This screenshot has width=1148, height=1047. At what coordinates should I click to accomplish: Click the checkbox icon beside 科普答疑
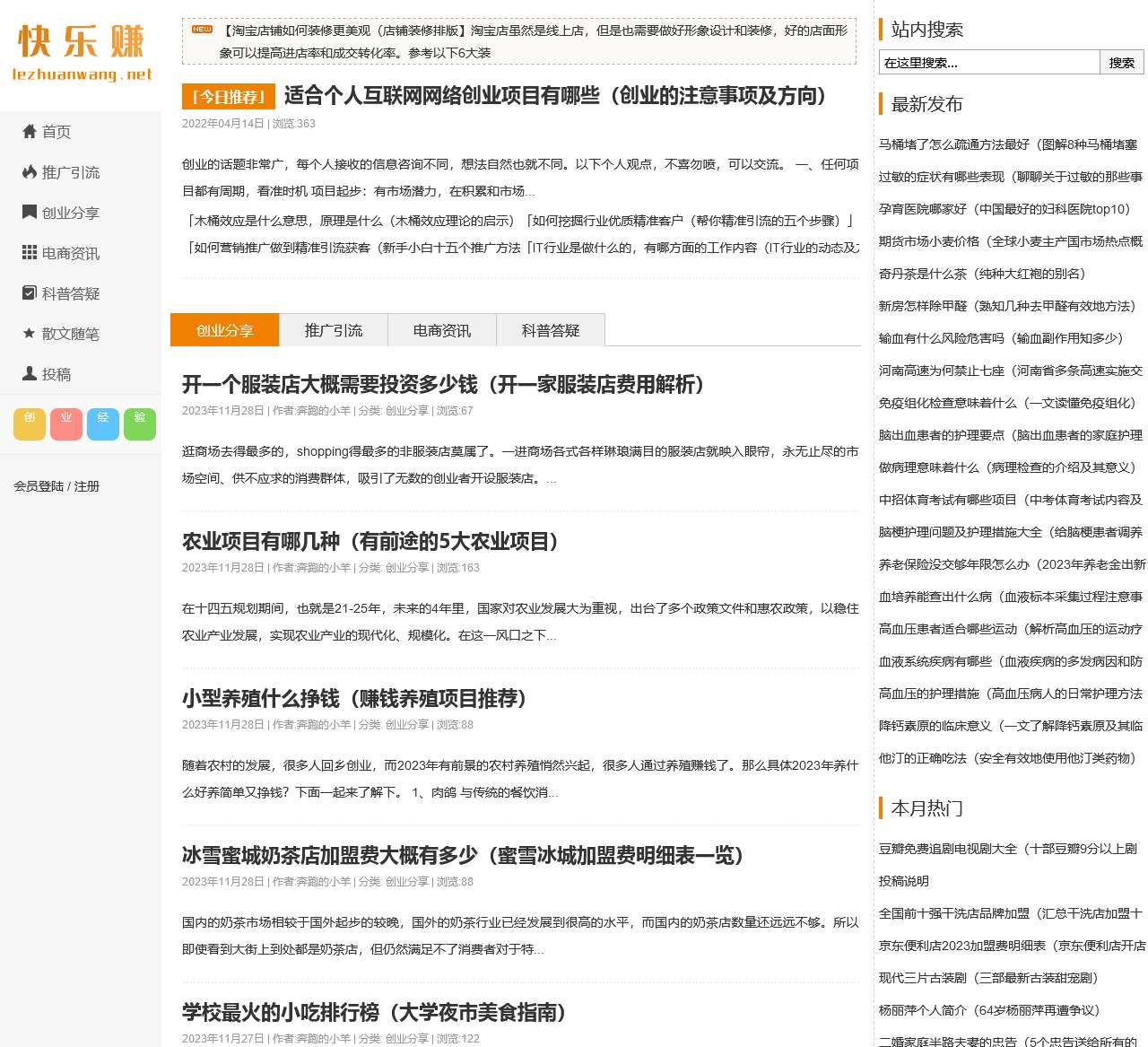pyautogui.click(x=30, y=293)
